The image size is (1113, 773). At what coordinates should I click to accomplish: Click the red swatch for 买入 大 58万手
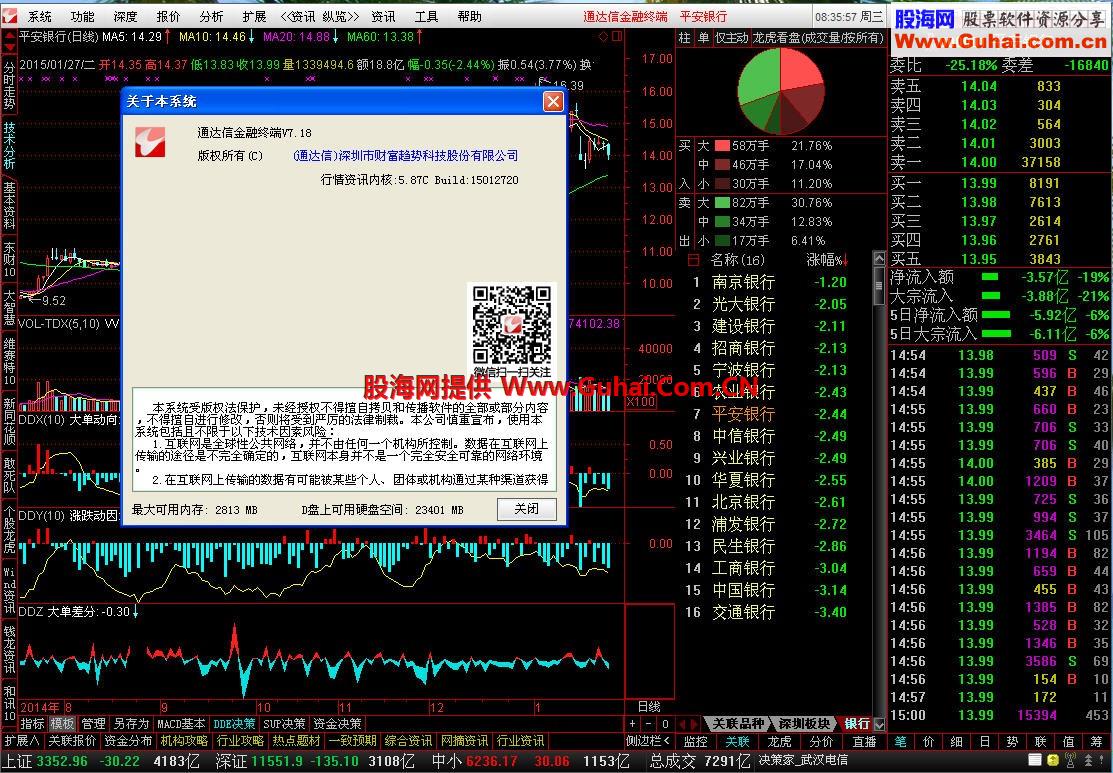pos(722,146)
